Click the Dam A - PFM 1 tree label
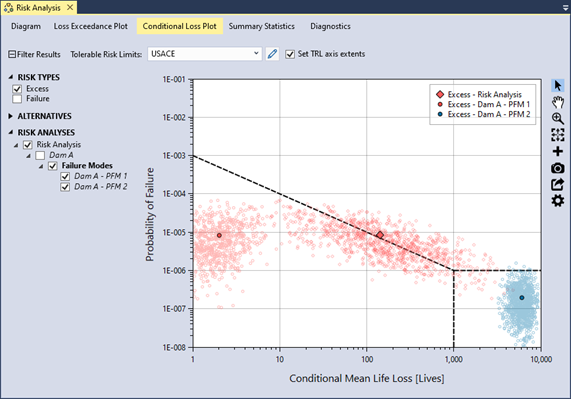The height and width of the screenshot is (399, 571). 101,176
